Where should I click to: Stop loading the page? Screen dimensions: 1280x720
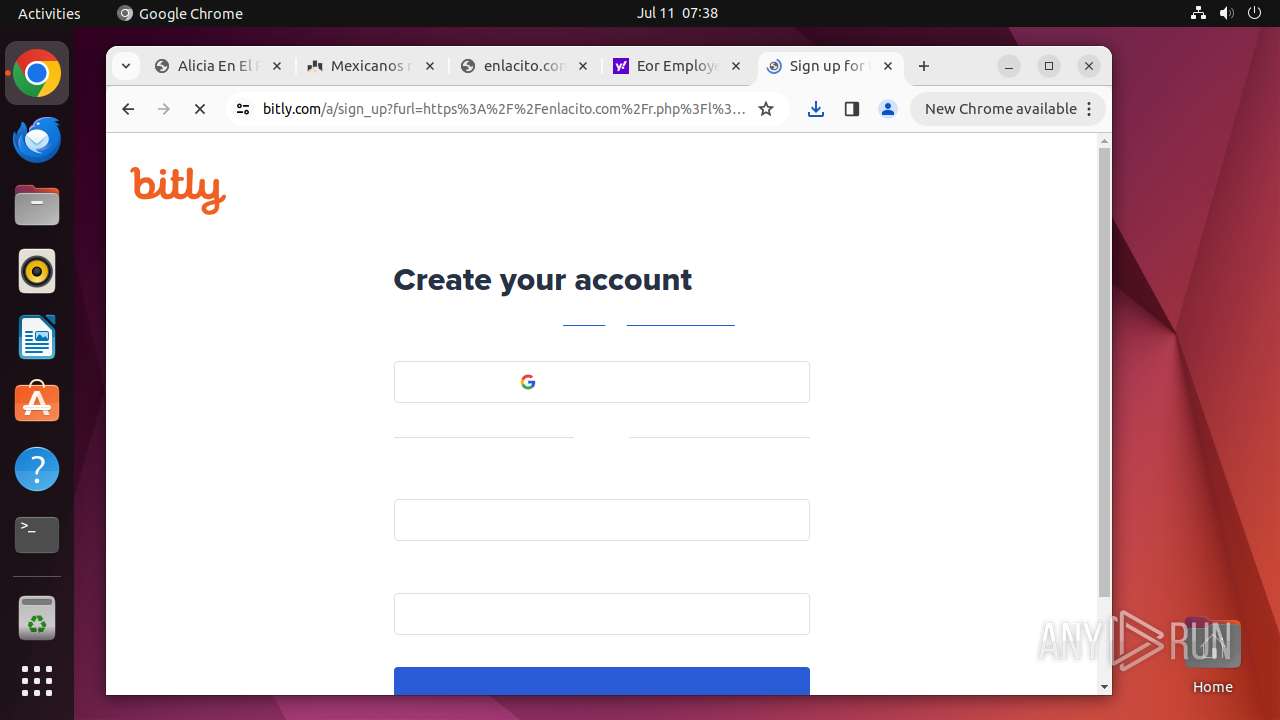[200, 109]
